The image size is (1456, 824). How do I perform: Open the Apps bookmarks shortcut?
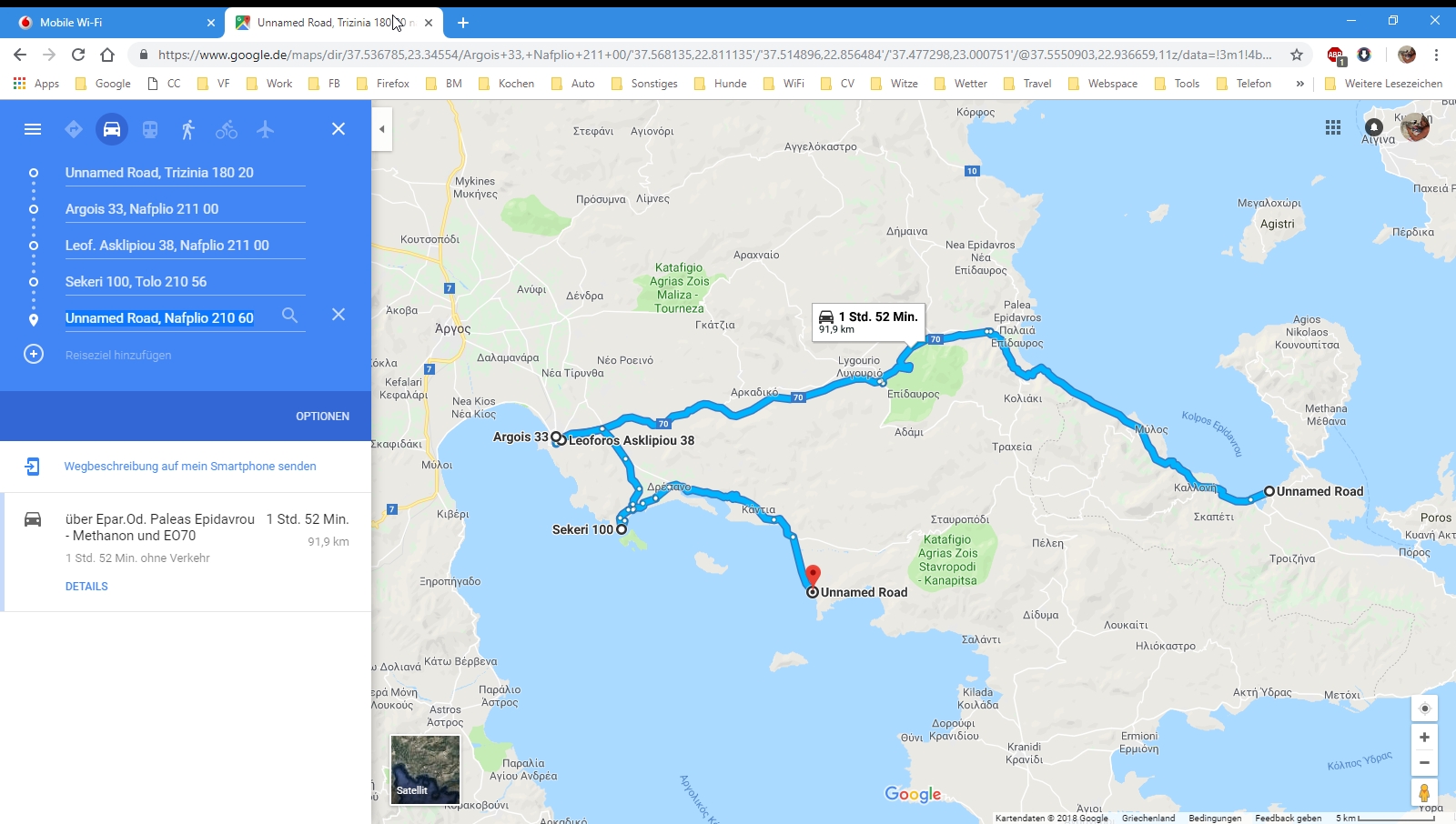click(36, 84)
